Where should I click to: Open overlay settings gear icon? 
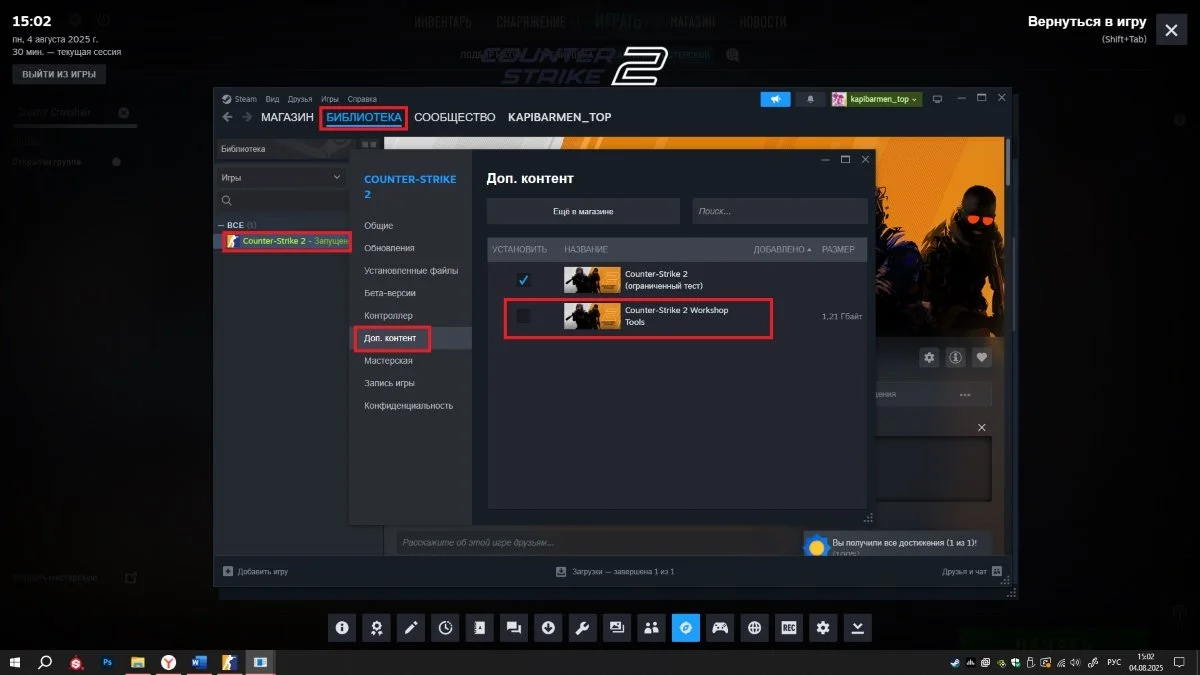click(823, 628)
